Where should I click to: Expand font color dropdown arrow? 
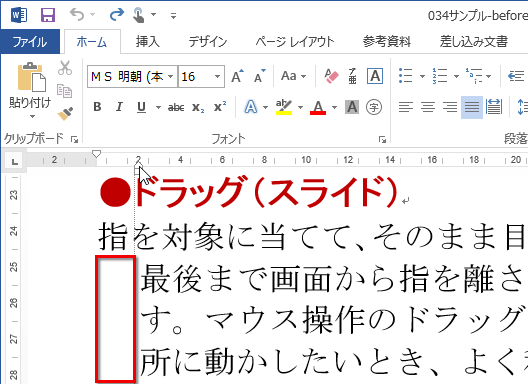[334, 107]
